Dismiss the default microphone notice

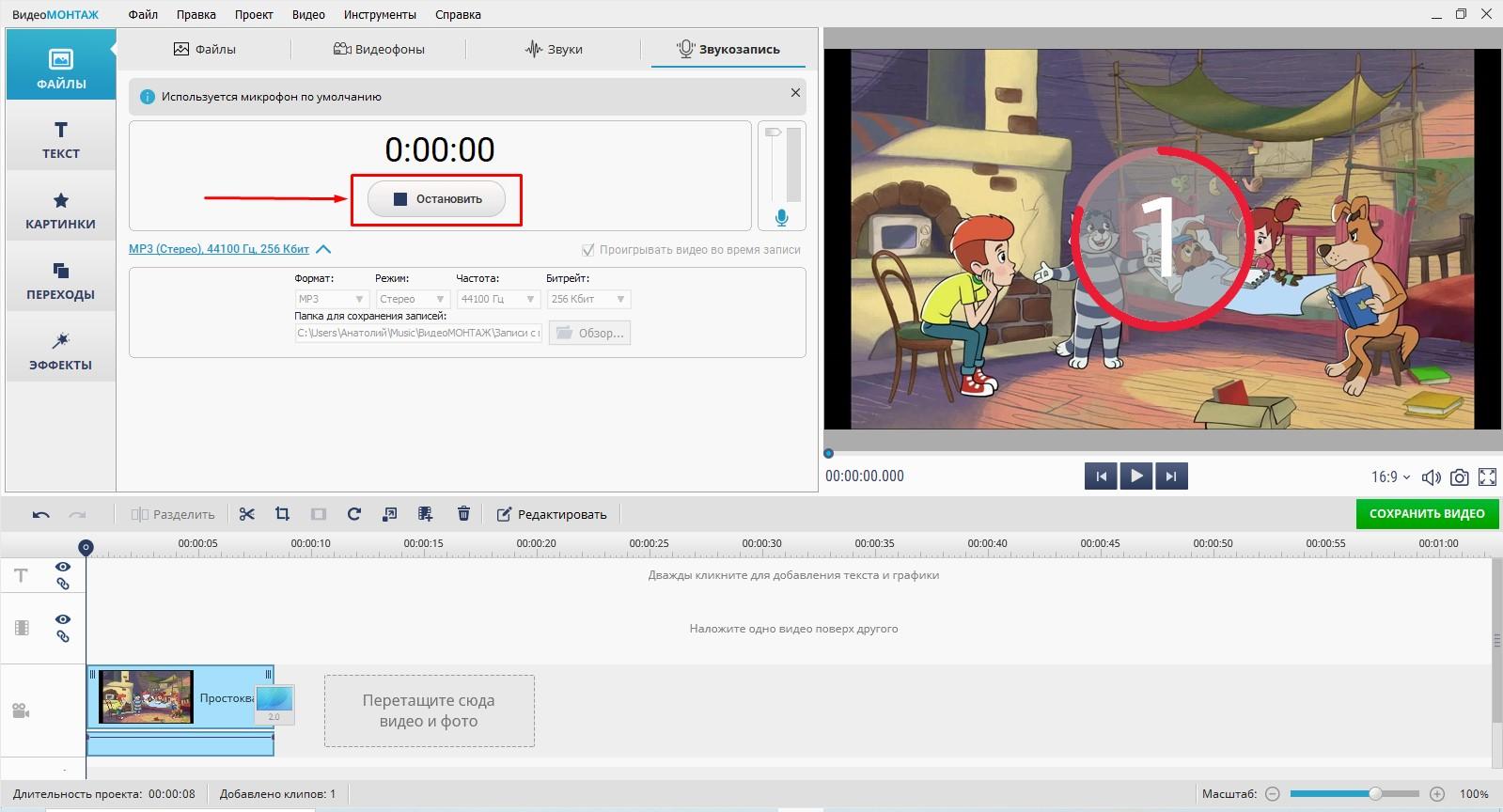[795, 92]
